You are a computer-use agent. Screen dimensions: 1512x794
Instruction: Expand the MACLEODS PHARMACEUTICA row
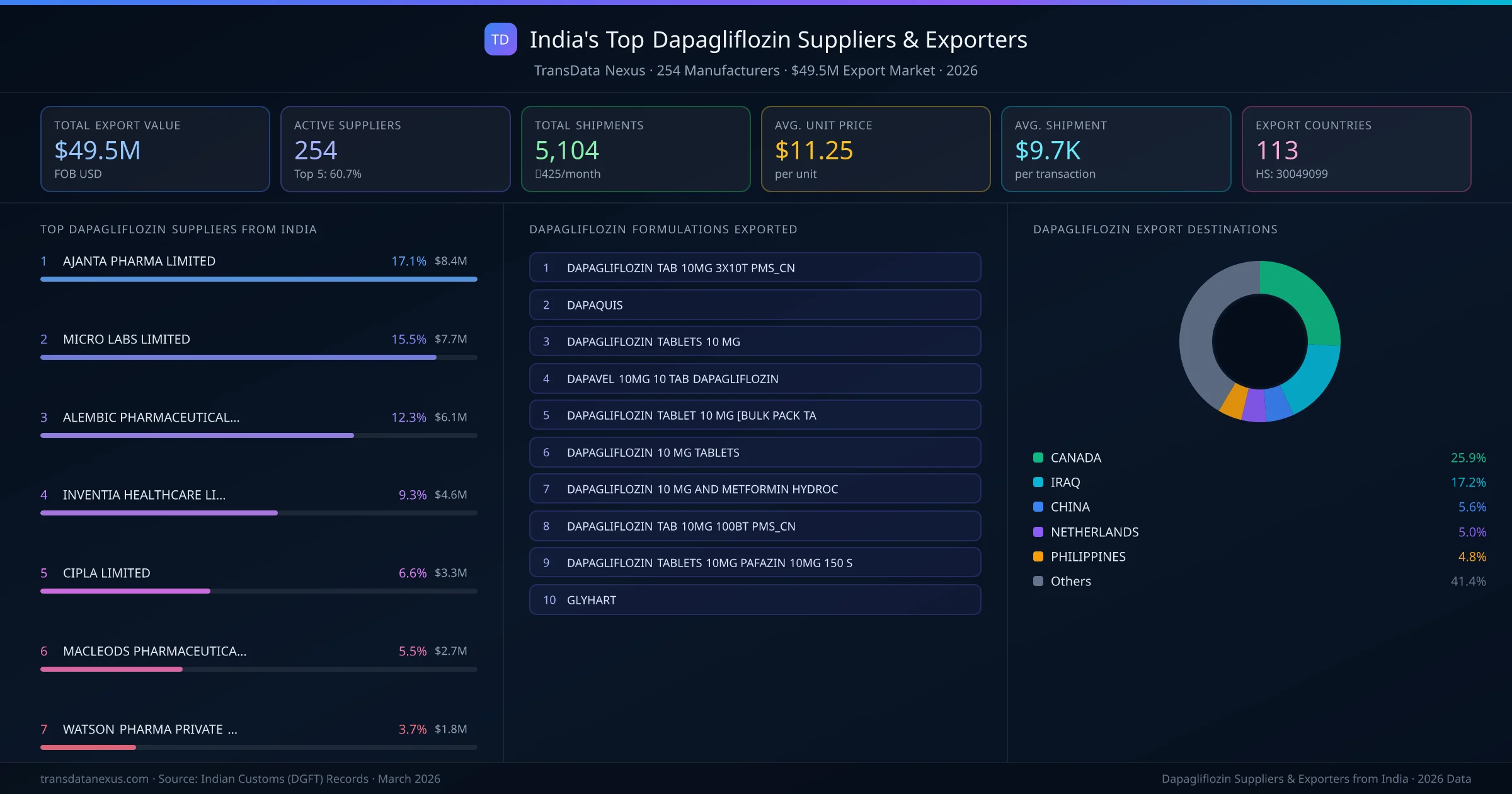(154, 651)
